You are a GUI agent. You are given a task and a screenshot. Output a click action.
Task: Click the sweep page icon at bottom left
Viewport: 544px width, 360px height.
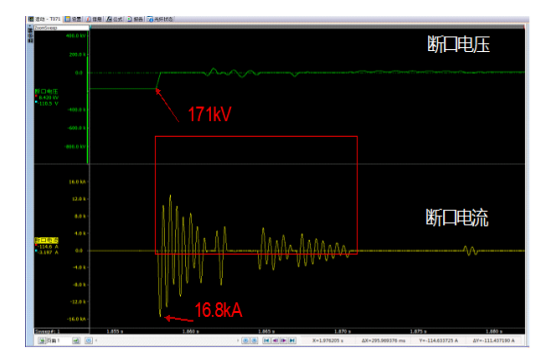42,341
